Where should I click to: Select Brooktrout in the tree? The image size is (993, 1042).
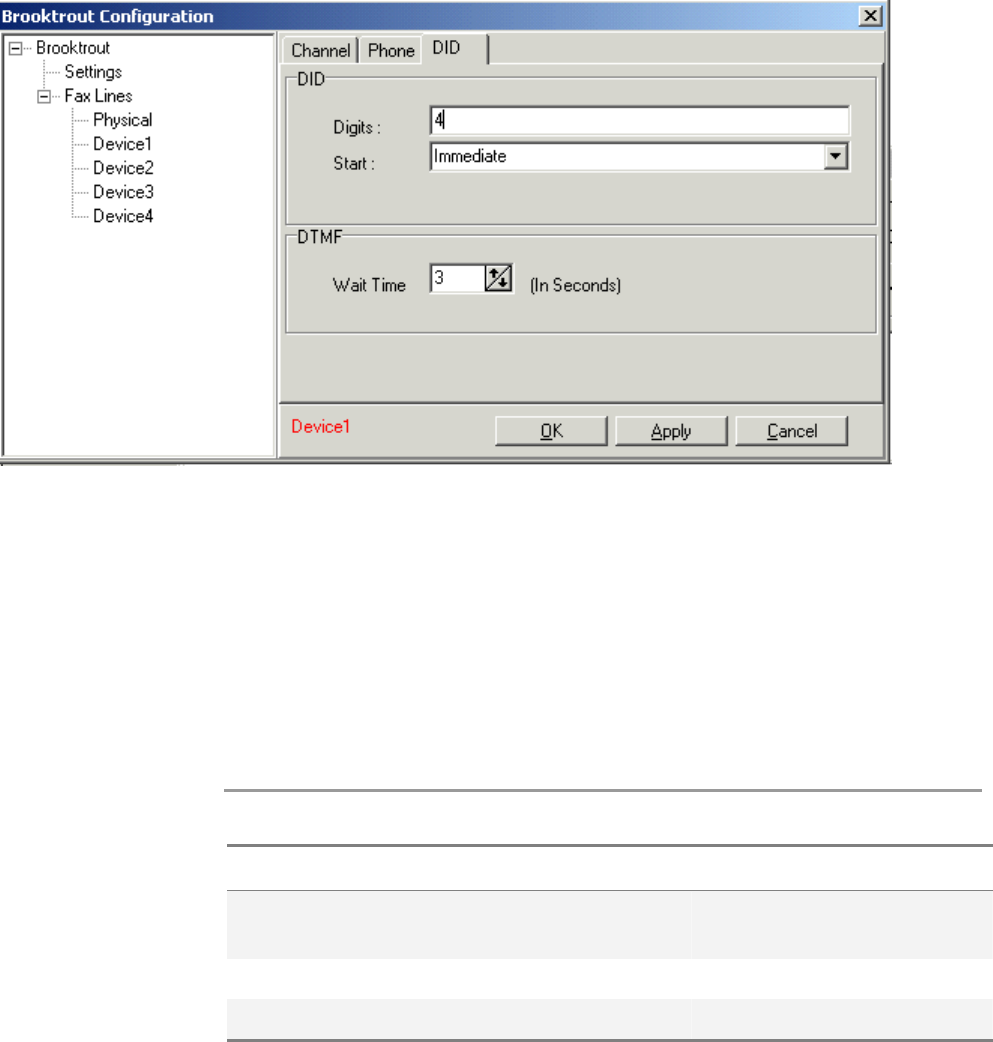[x=73, y=48]
